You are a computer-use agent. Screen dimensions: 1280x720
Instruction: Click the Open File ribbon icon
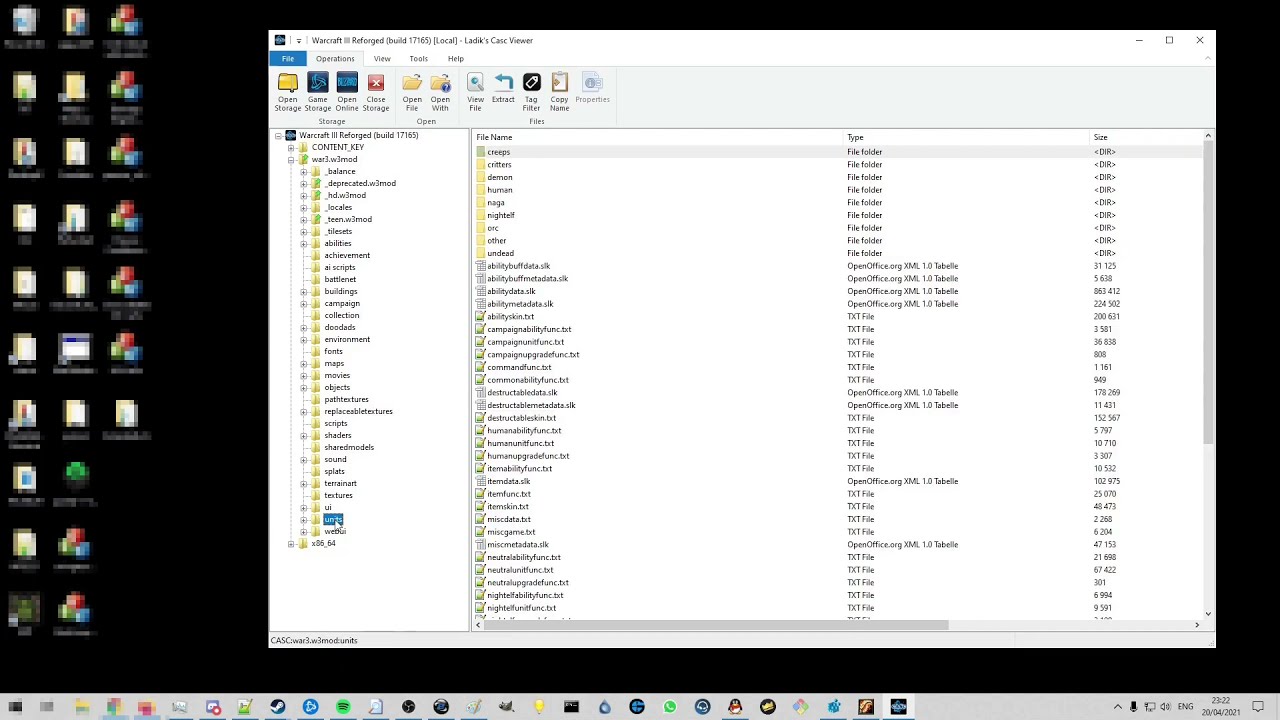pos(412,91)
